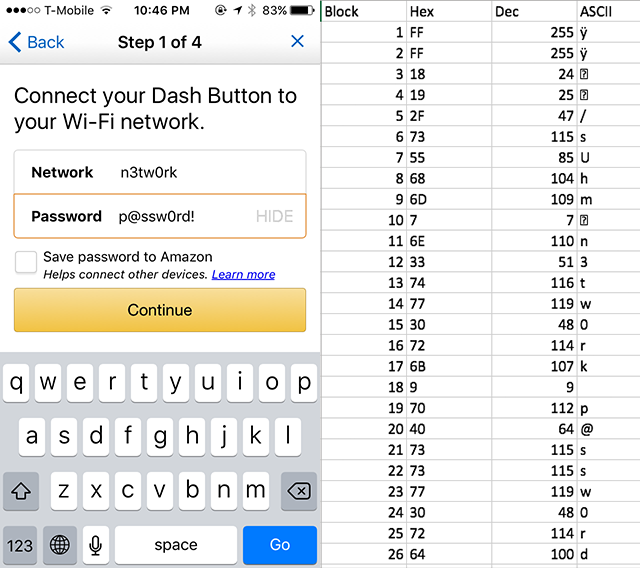The width and height of the screenshot is (640, 568).
Task: Select the Block column header cell
Action: pos(364,11)
